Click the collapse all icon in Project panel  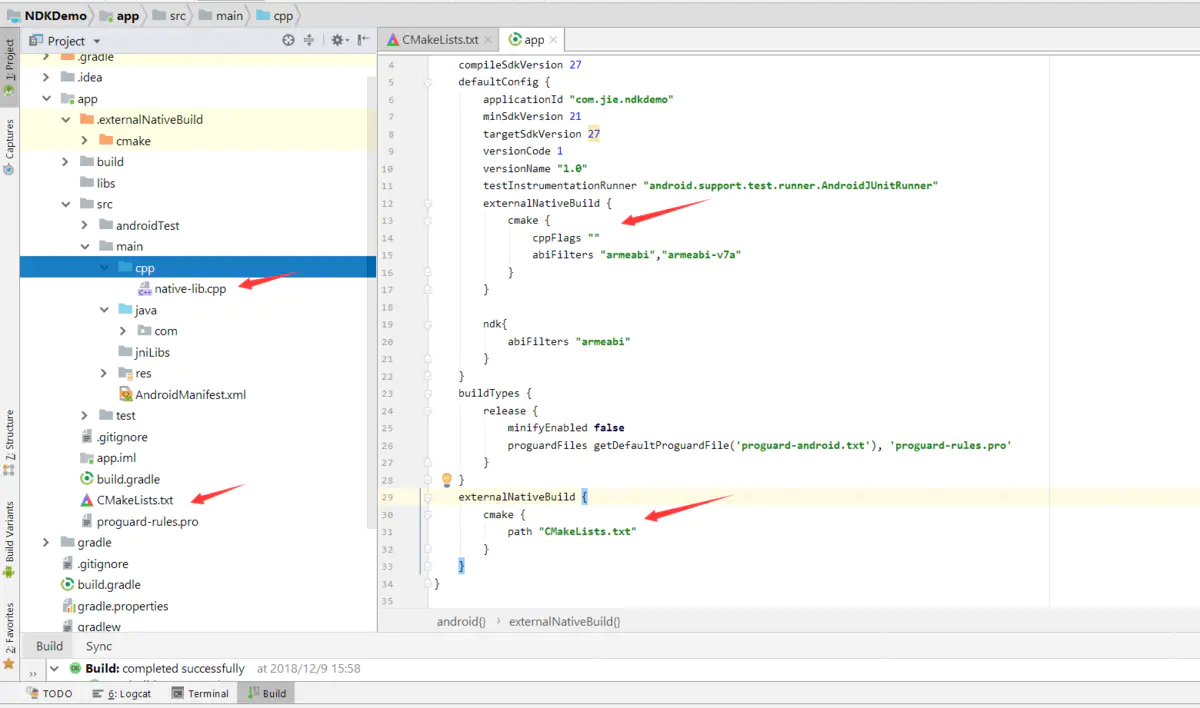[x=309, y=40]
